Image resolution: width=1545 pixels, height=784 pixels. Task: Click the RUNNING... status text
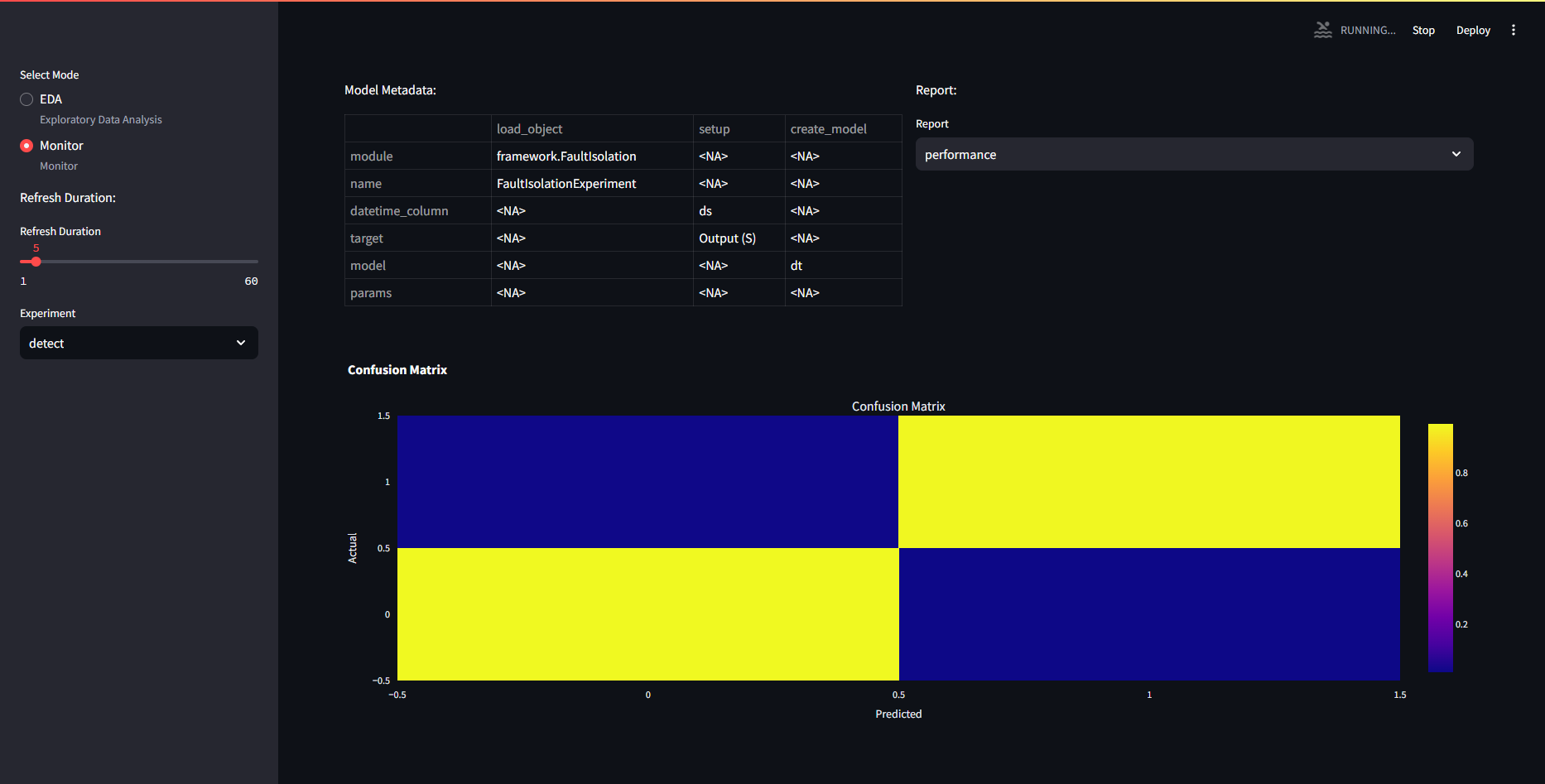tap(1368, 30)
